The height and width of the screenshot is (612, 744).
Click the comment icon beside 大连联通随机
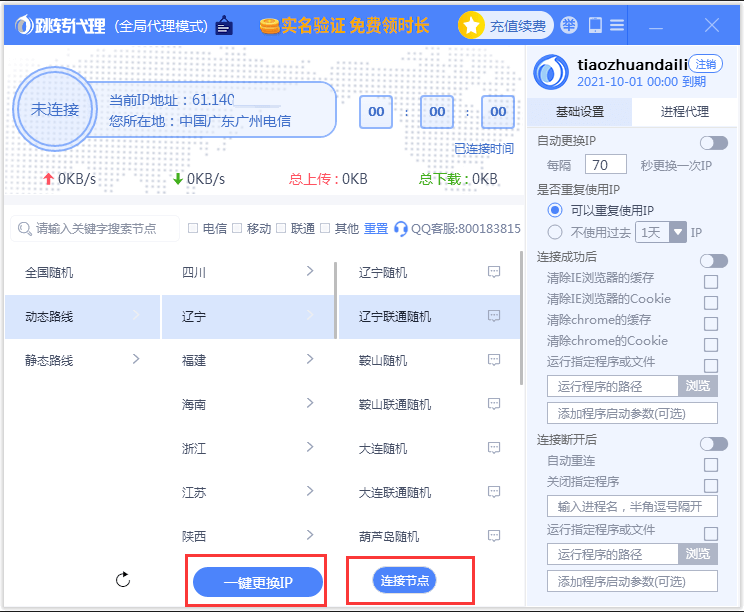click(x=493, y=492)
